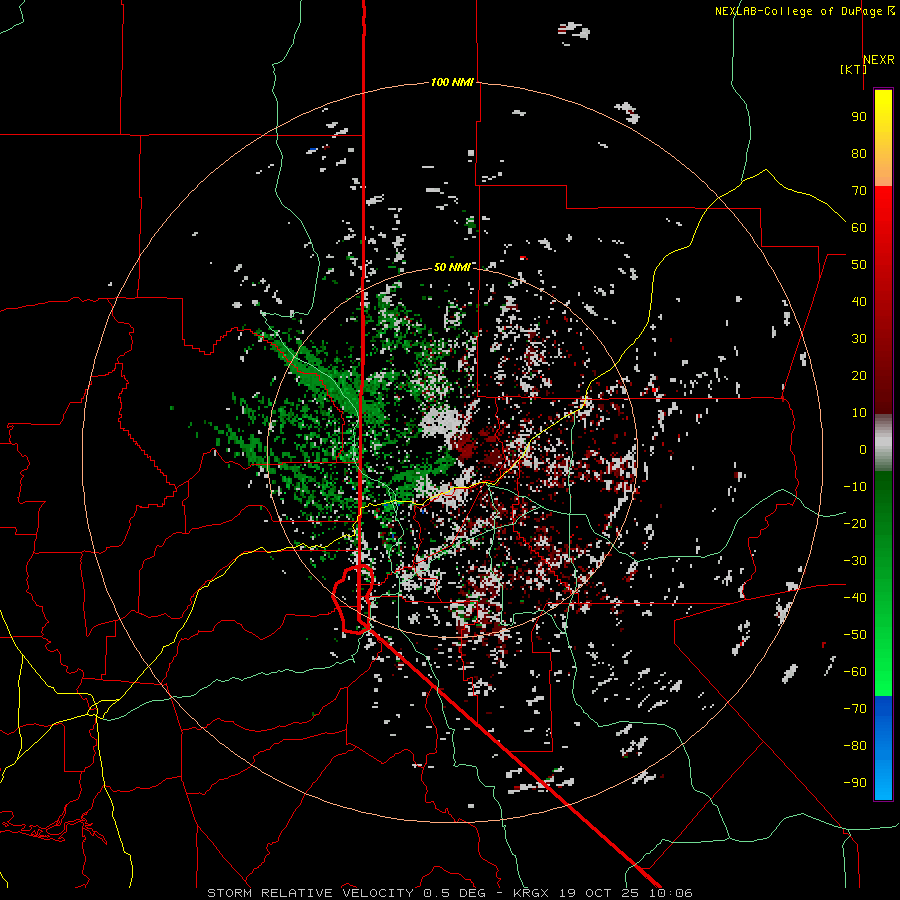Select the -10 value on the velocity scale
Screen dimensions: 900x900
855,487
